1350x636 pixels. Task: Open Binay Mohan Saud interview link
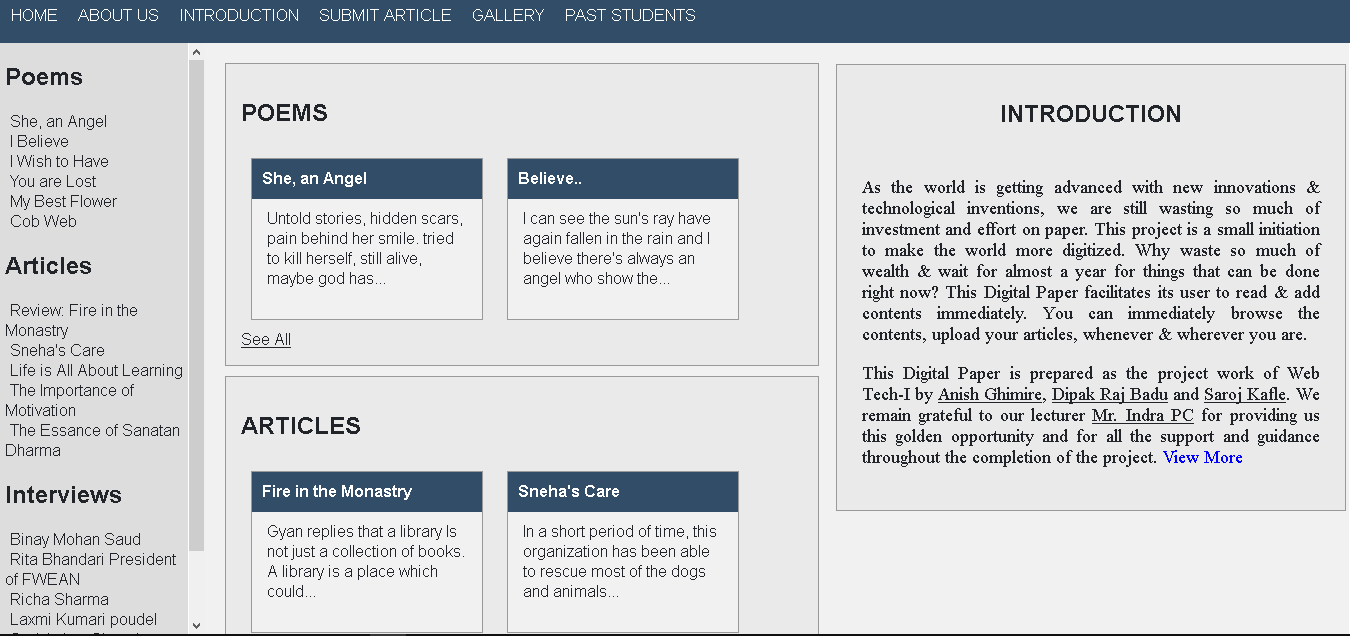click(75, 539)
